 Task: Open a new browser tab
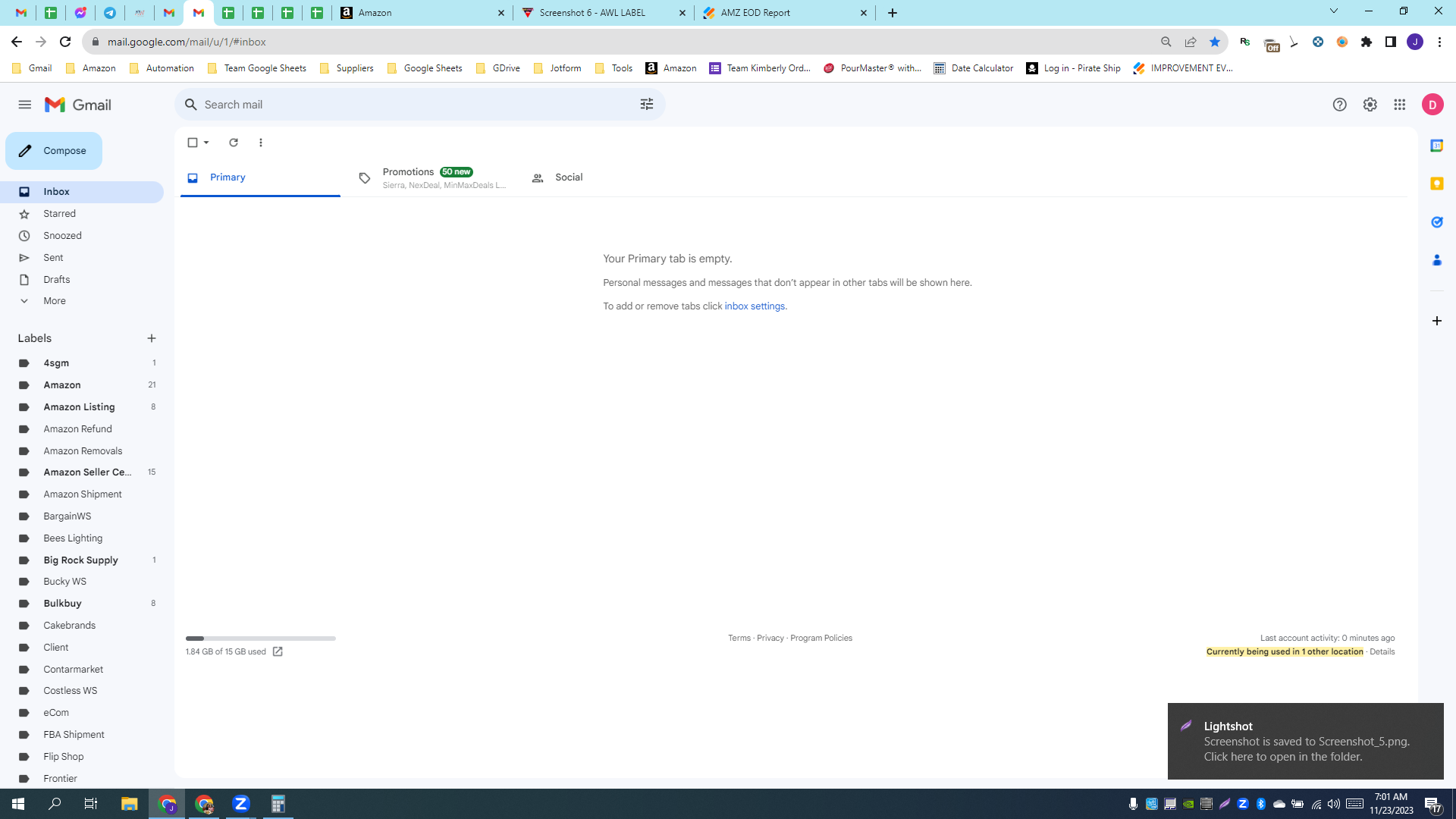point(893,13)
